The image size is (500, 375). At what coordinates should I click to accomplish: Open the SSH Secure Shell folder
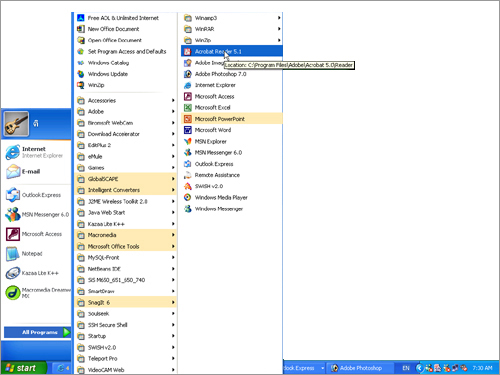pos(125,325)
